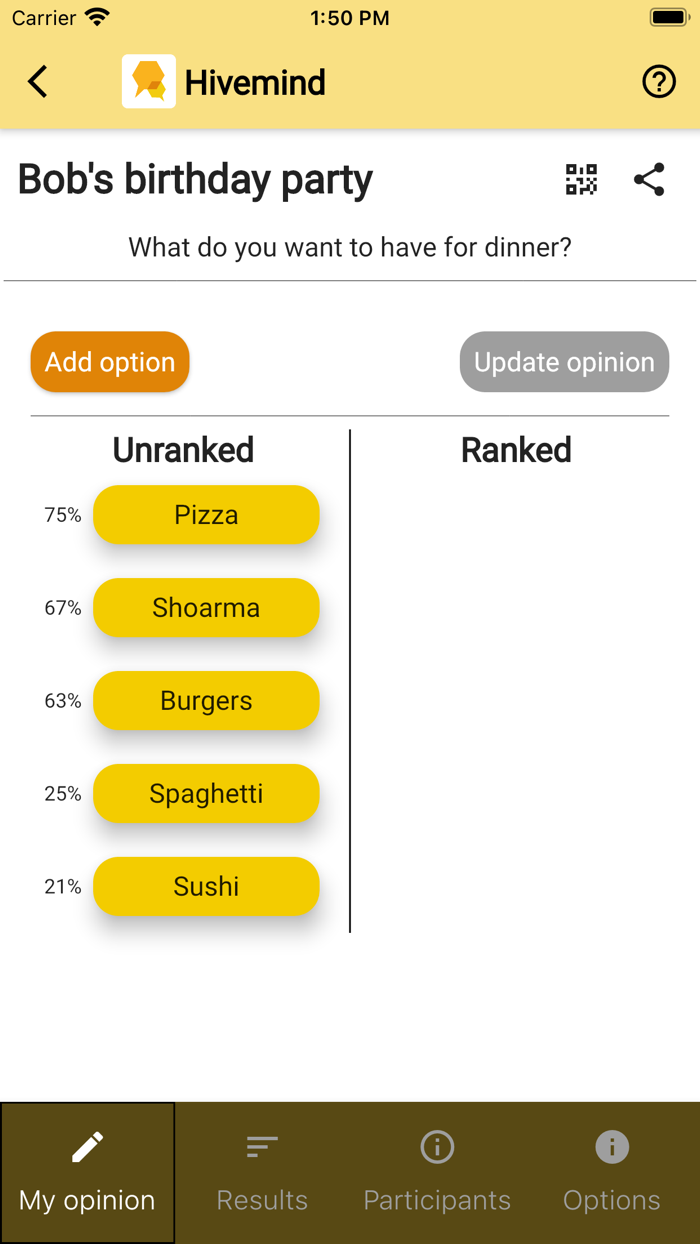
Task: Switch to the Results tab
Action: pyautogui.click(x=261, y=1173)
